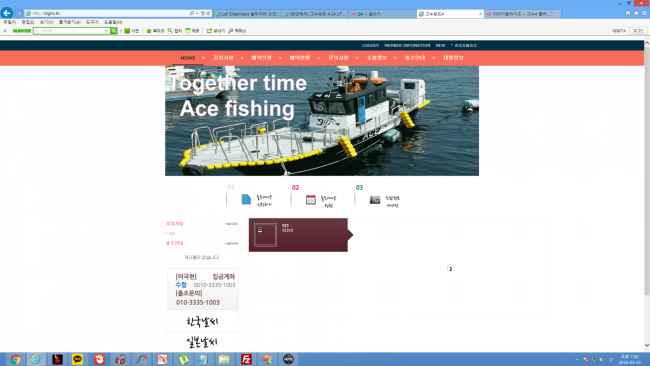
Task: Open the 파일(F) menu
Action: click(10, 22)
